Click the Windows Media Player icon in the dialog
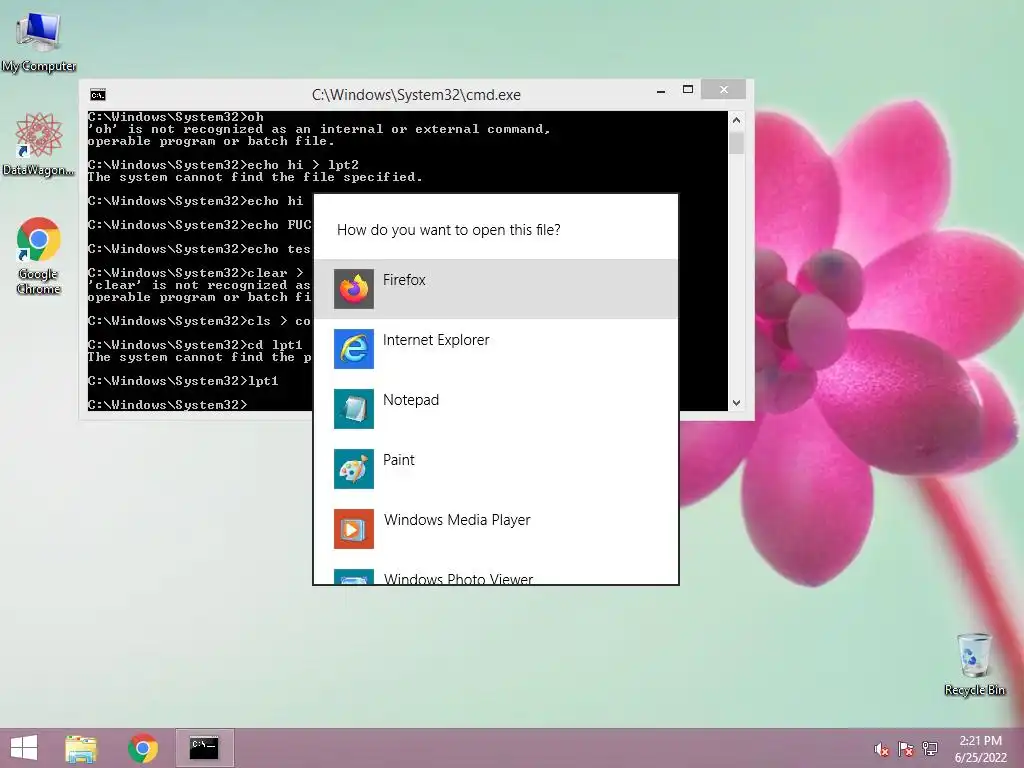The image size is (1024, 768). (x=354, y=529)
